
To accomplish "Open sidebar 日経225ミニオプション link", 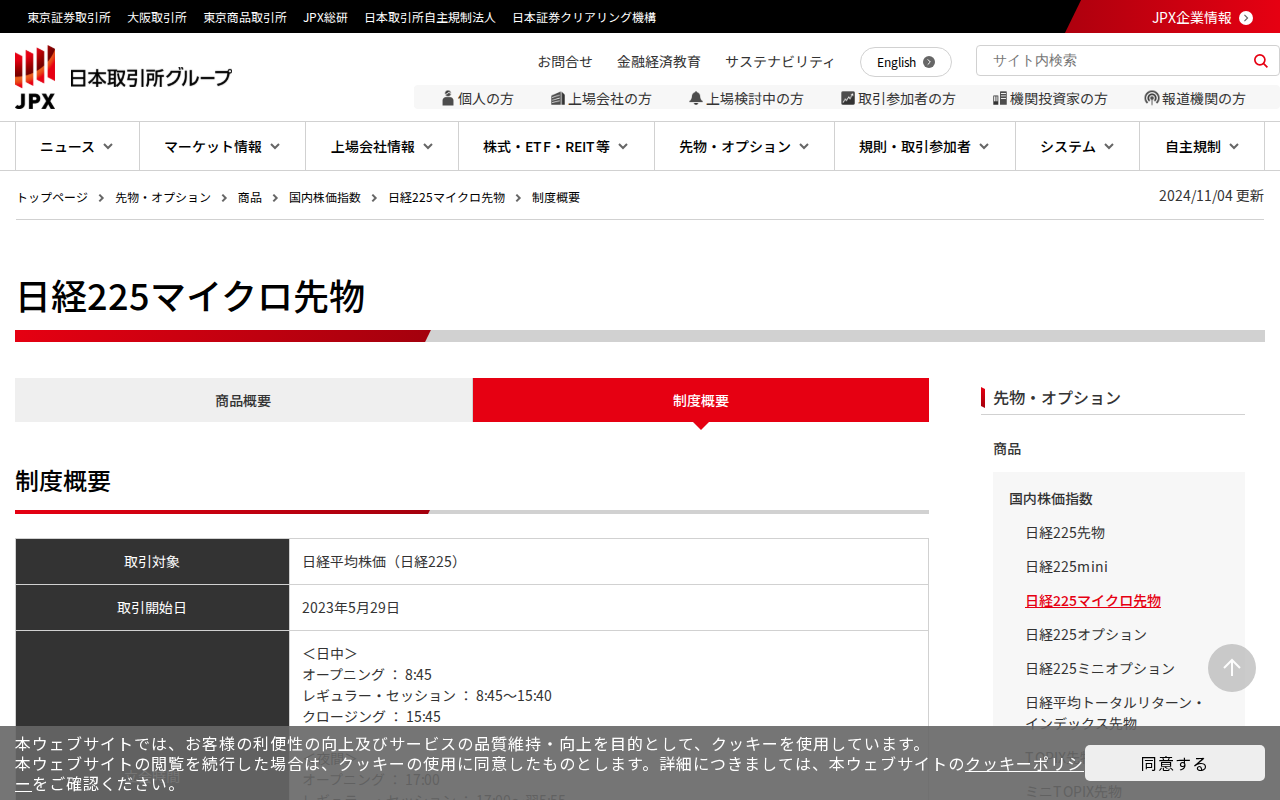I will [1100, 669].
